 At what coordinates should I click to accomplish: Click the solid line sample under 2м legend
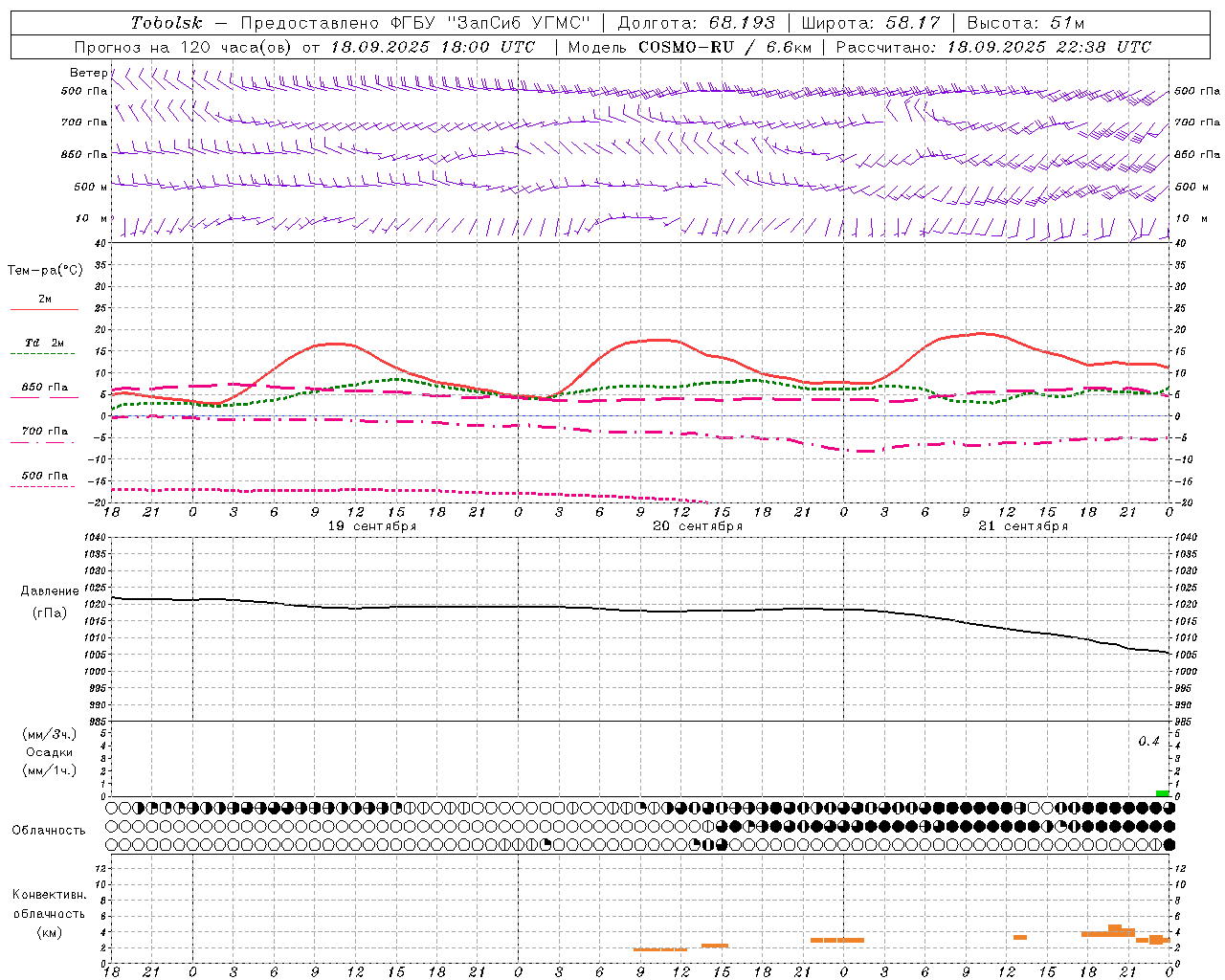pos(44,310)
